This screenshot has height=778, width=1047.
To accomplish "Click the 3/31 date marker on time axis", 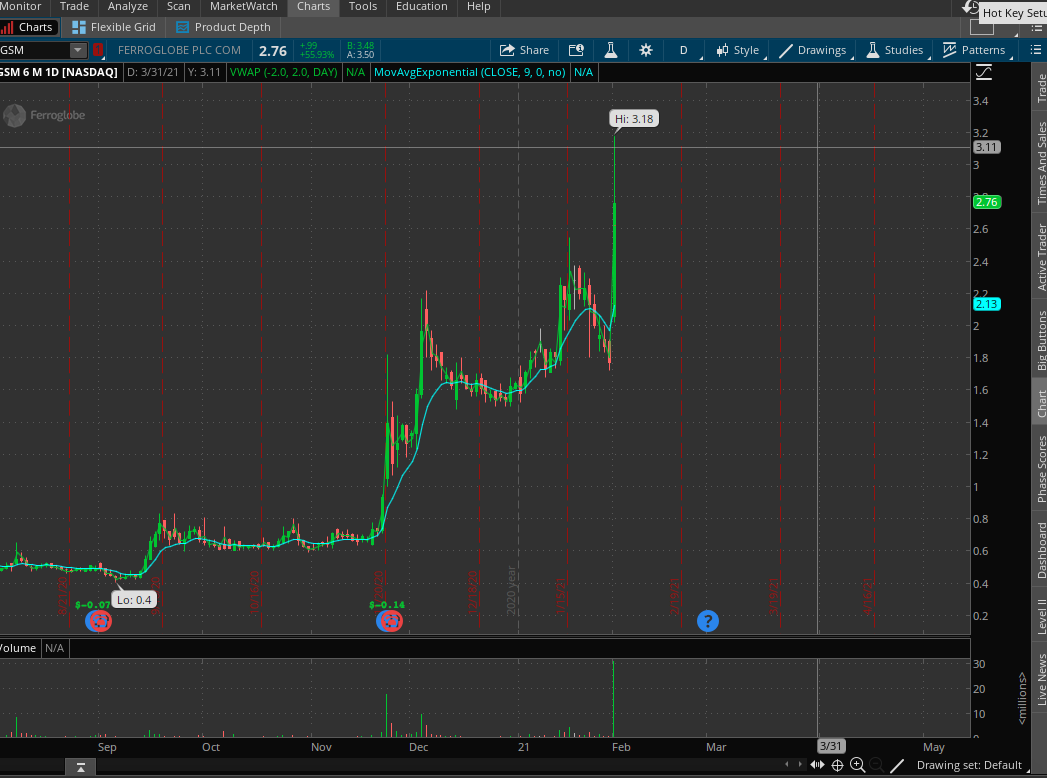I will [x=831, y=746].
